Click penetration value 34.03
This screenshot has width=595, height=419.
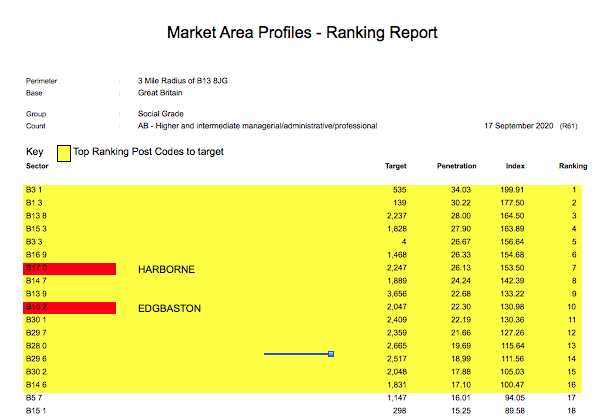[461, 190]
